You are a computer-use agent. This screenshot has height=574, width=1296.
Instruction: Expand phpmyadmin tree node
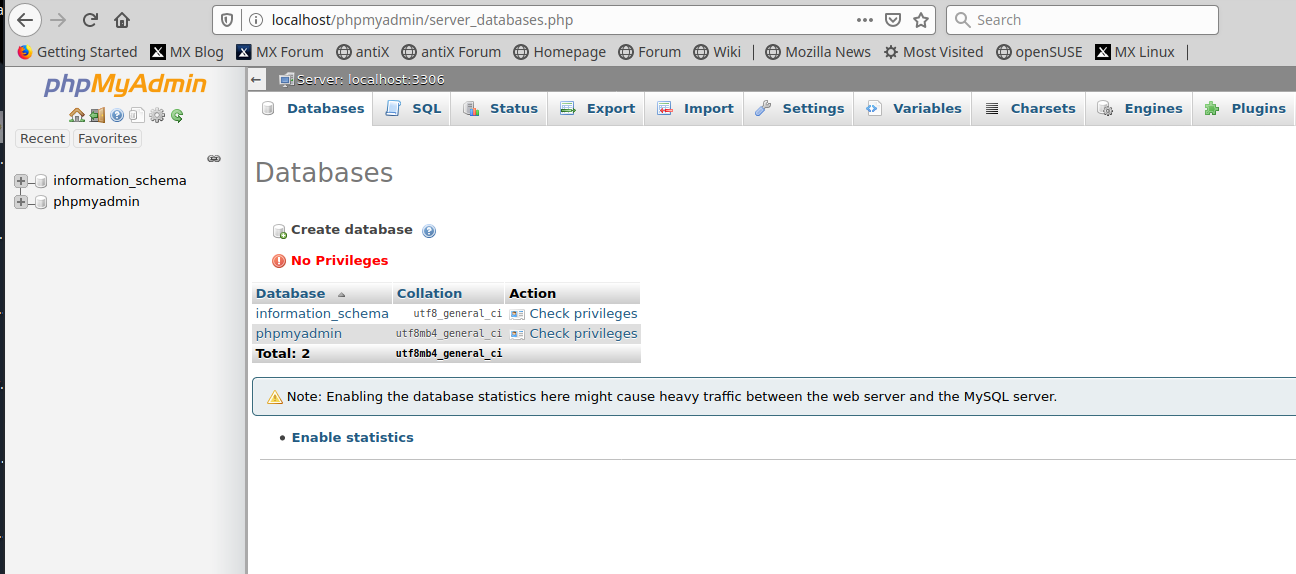tap(20, 202)
